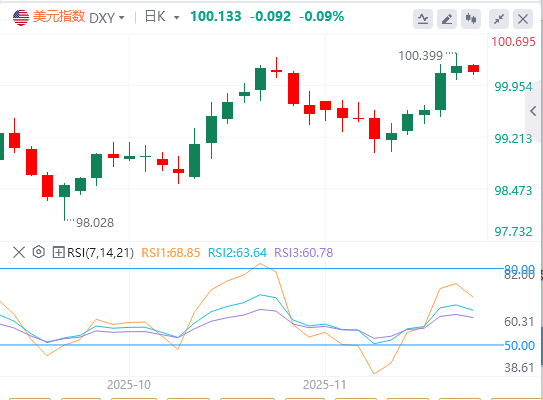
Task: Toggle the blue RSI2:63.64 line label
Action: tap(237, 252)
